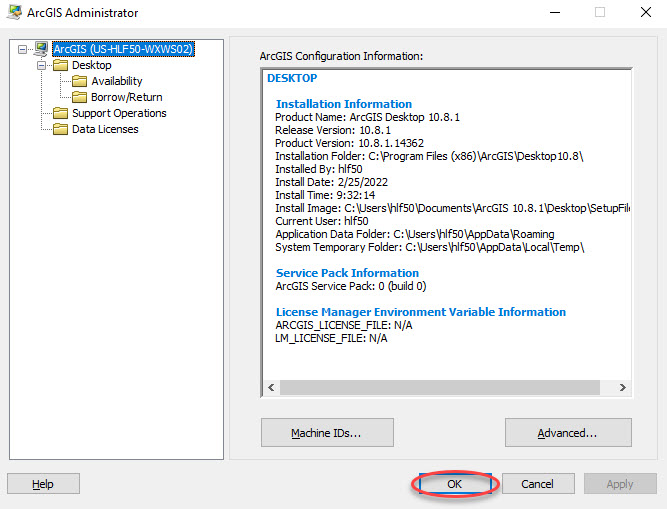Click the Current User: hlf50 line
The height and width of the screenshot is (509, 667).
click(322, 221)
